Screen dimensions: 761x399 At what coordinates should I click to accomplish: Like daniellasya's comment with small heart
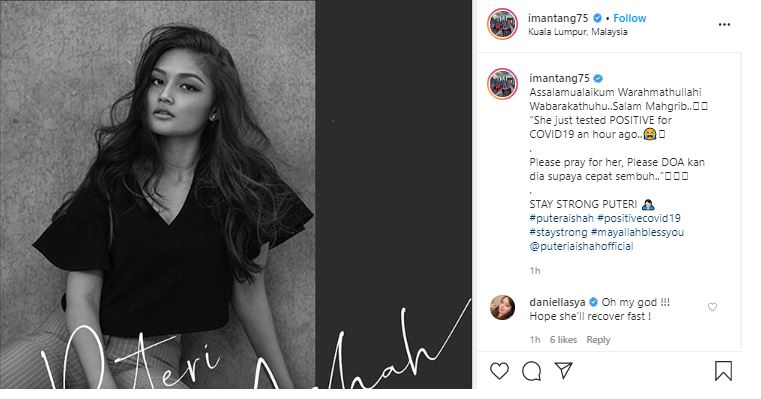(712, 307)
